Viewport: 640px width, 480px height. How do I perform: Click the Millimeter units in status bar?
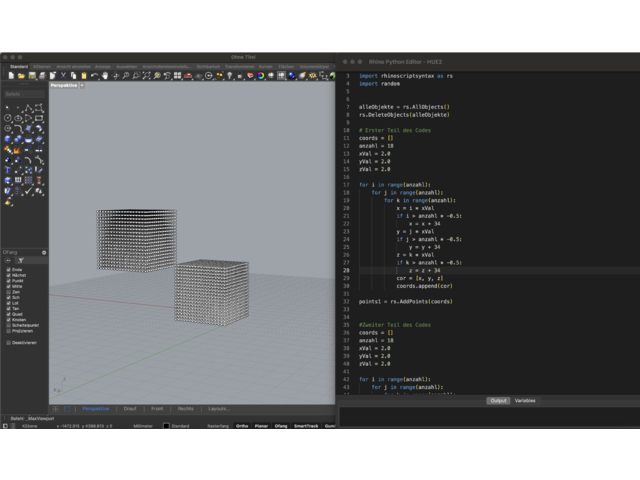(143, 426)
